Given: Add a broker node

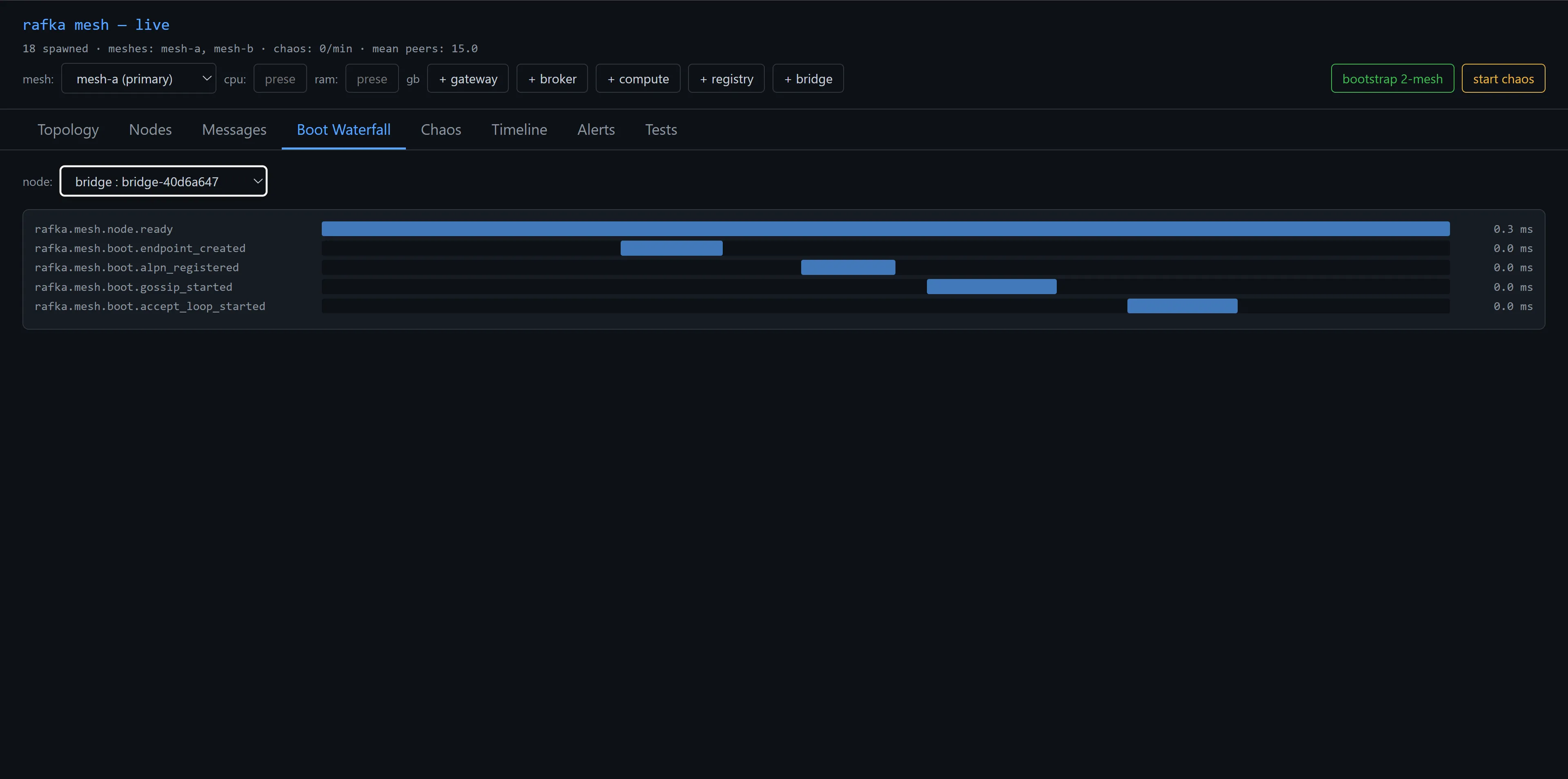Looking at the screenshot, I should [552, 78].
